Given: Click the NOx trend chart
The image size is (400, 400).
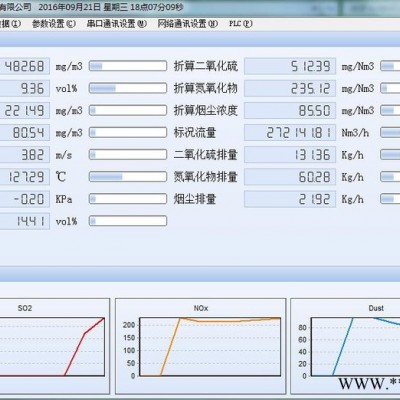Looking at the screenshot, I should pos(201,347).
